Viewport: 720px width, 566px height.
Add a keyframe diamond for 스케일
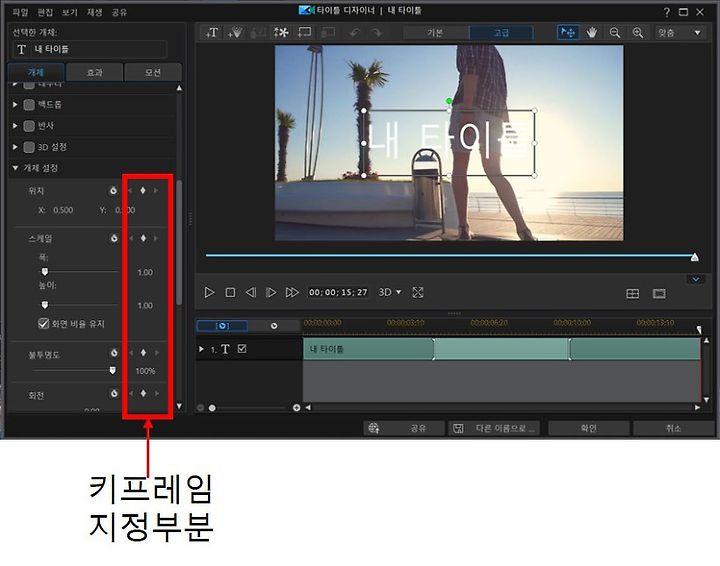coord(143,238)
